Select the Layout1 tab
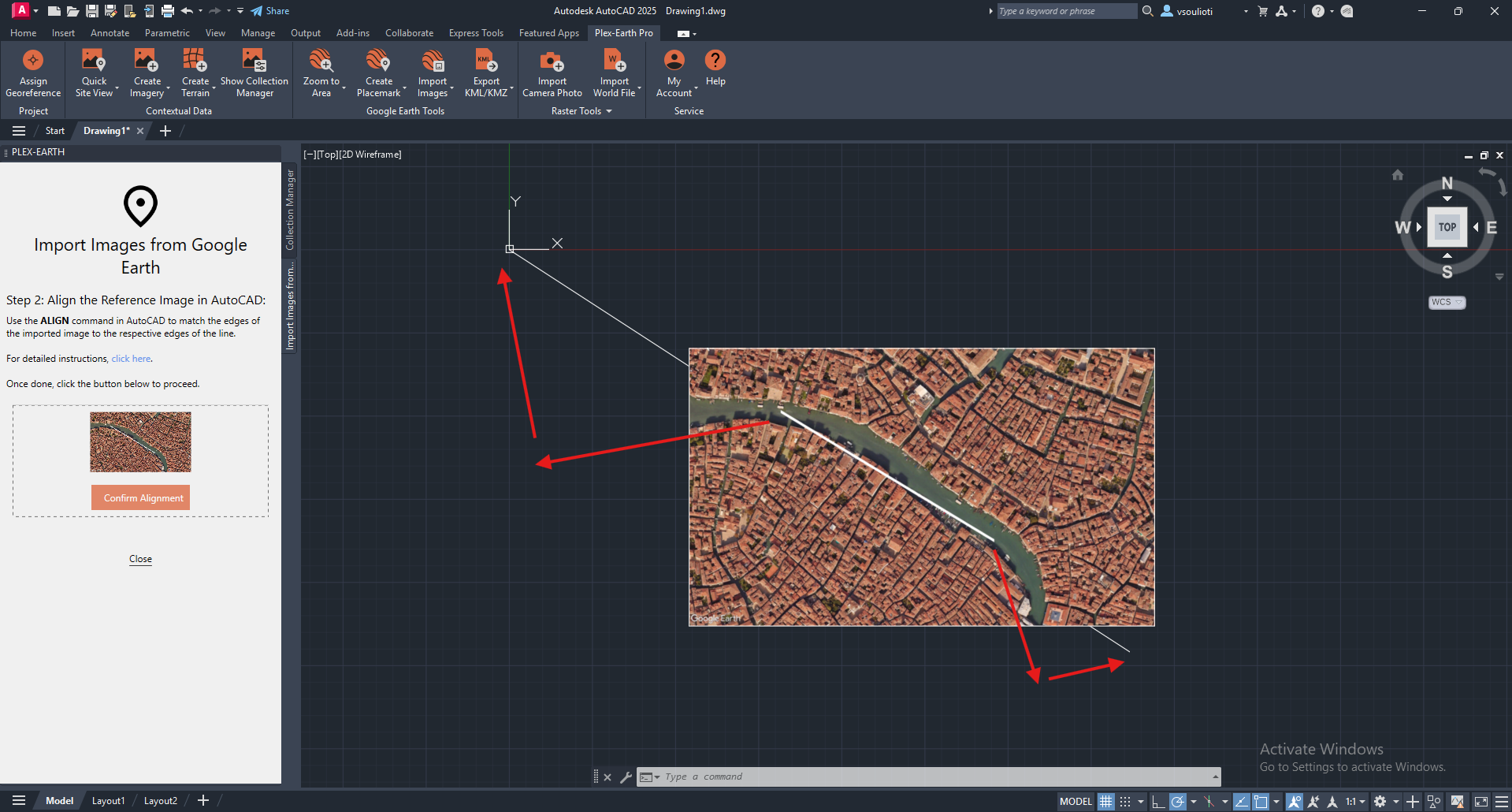The image size is (1512, 812). click(108, 801)
